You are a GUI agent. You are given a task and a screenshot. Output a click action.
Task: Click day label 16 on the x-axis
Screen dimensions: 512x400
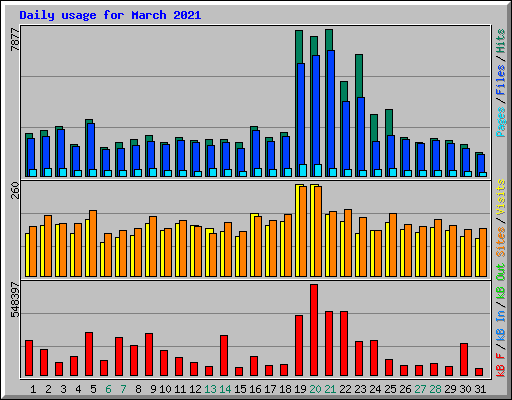(255, 389)
